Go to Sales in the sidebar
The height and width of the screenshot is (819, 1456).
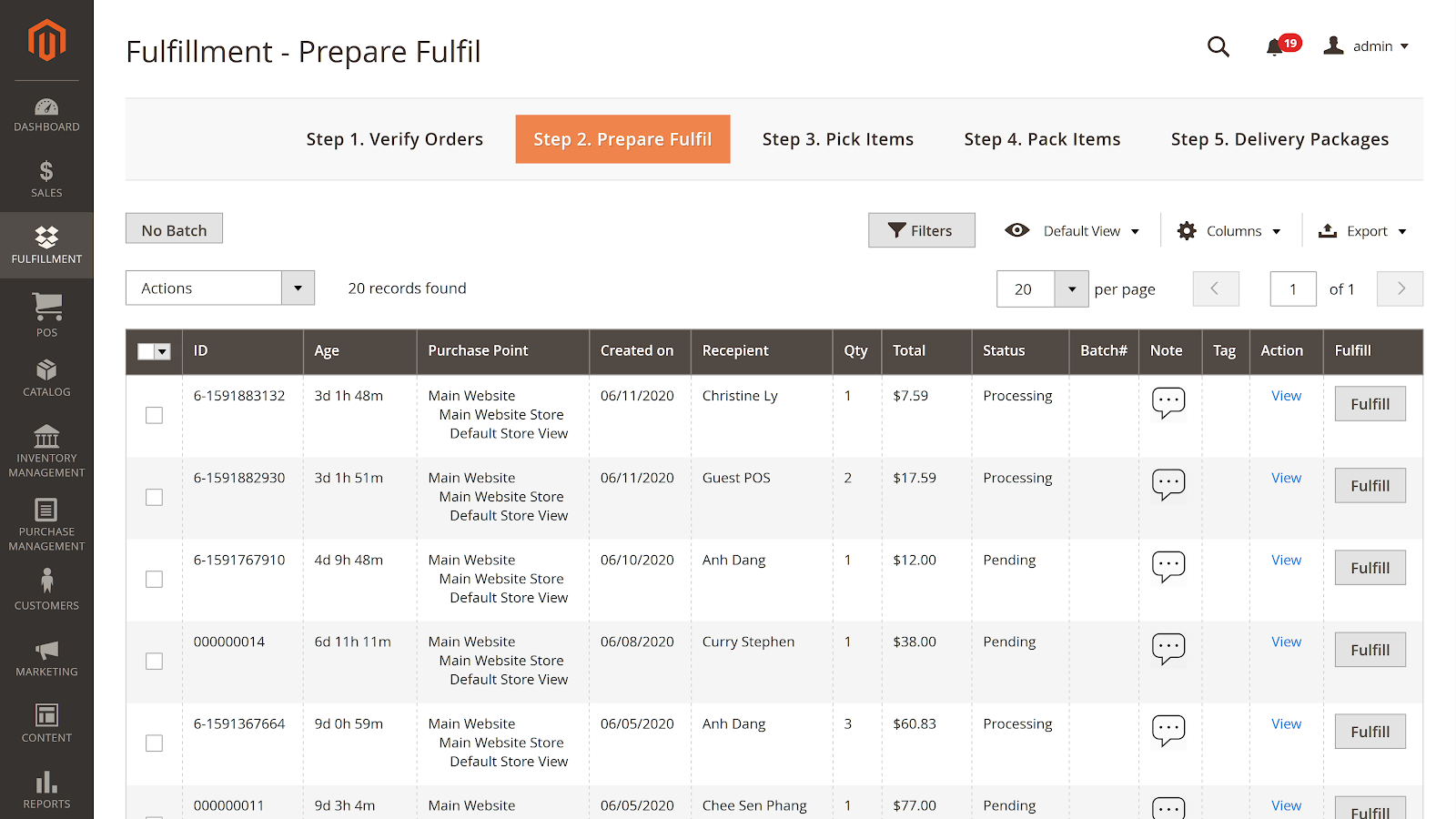(x=46, y=179)
